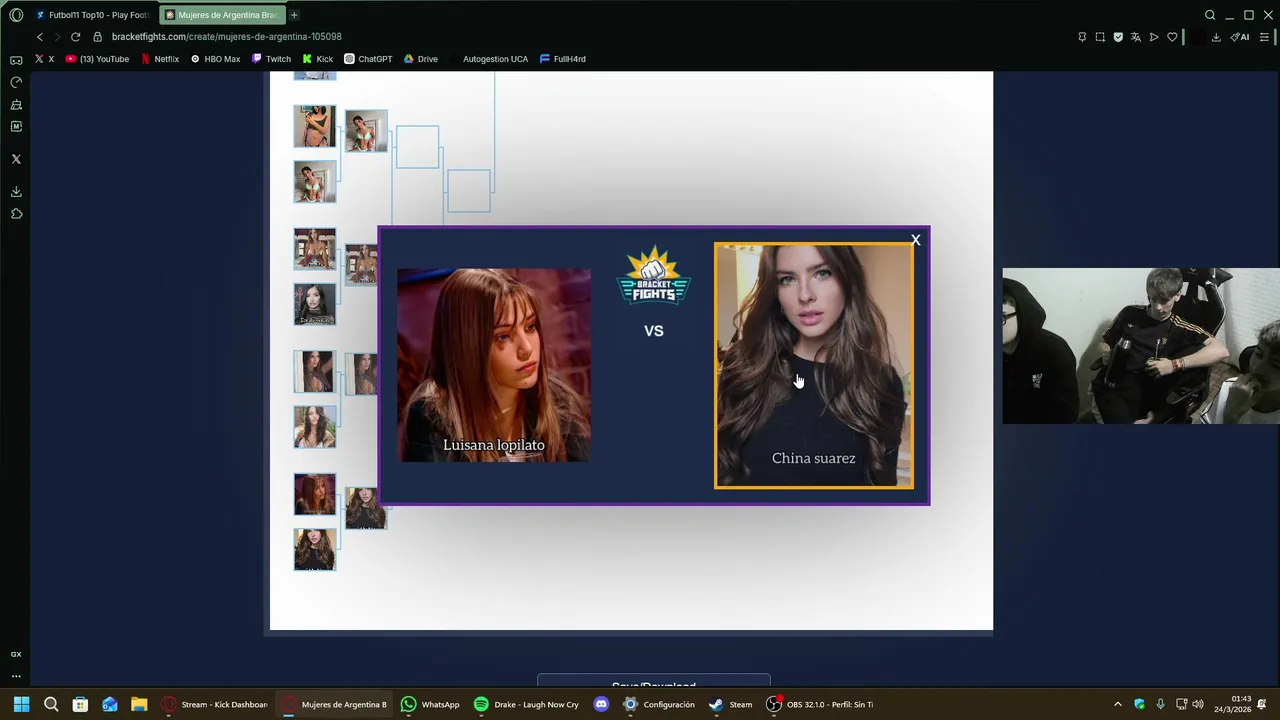Open the Netflix bookmark
Screen dimensions: 1280x720
(160, 59)
